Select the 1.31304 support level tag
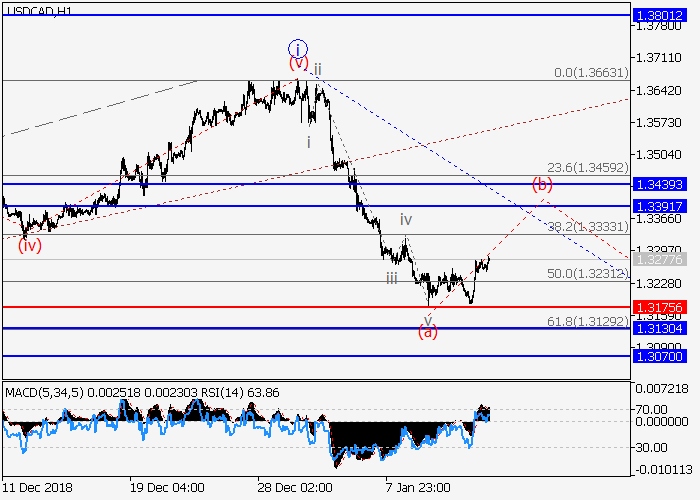This screenshot has width=700, height=500. pos(660,328)
